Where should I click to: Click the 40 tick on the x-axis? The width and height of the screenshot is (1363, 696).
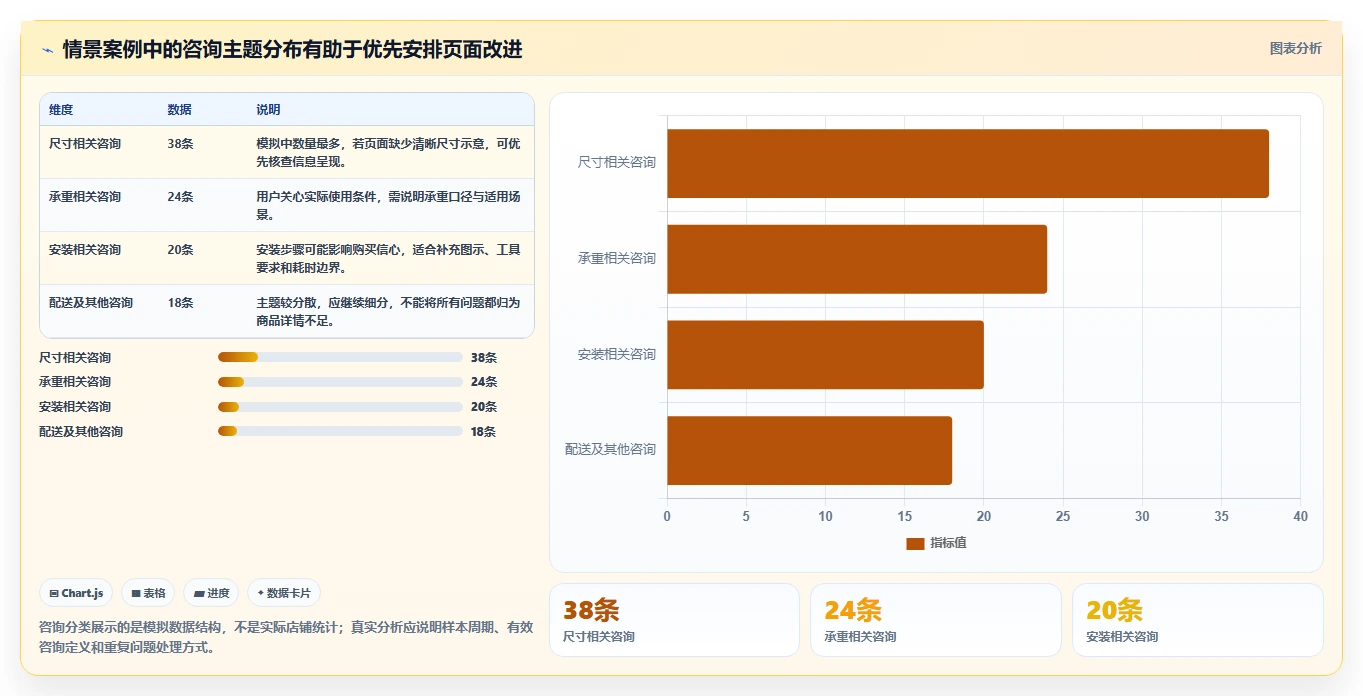1300,517
